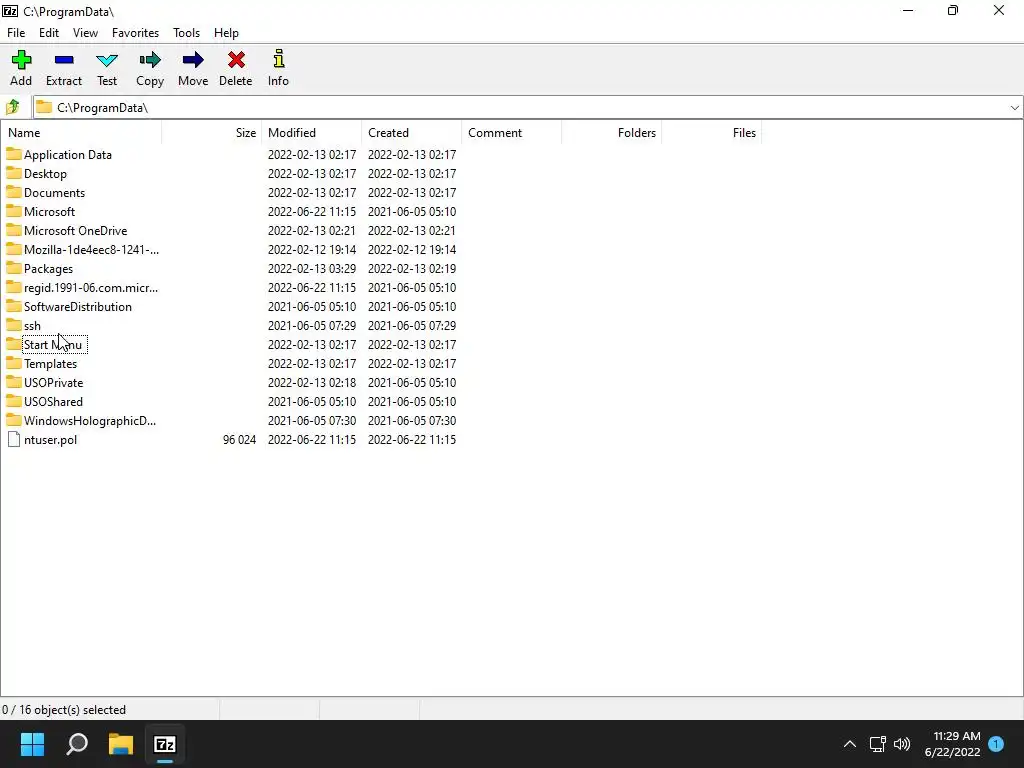Select the ssh folder icon
The height and width of the screenshot is (768, 1024).
pyautogui.click(x=14, y=325)
